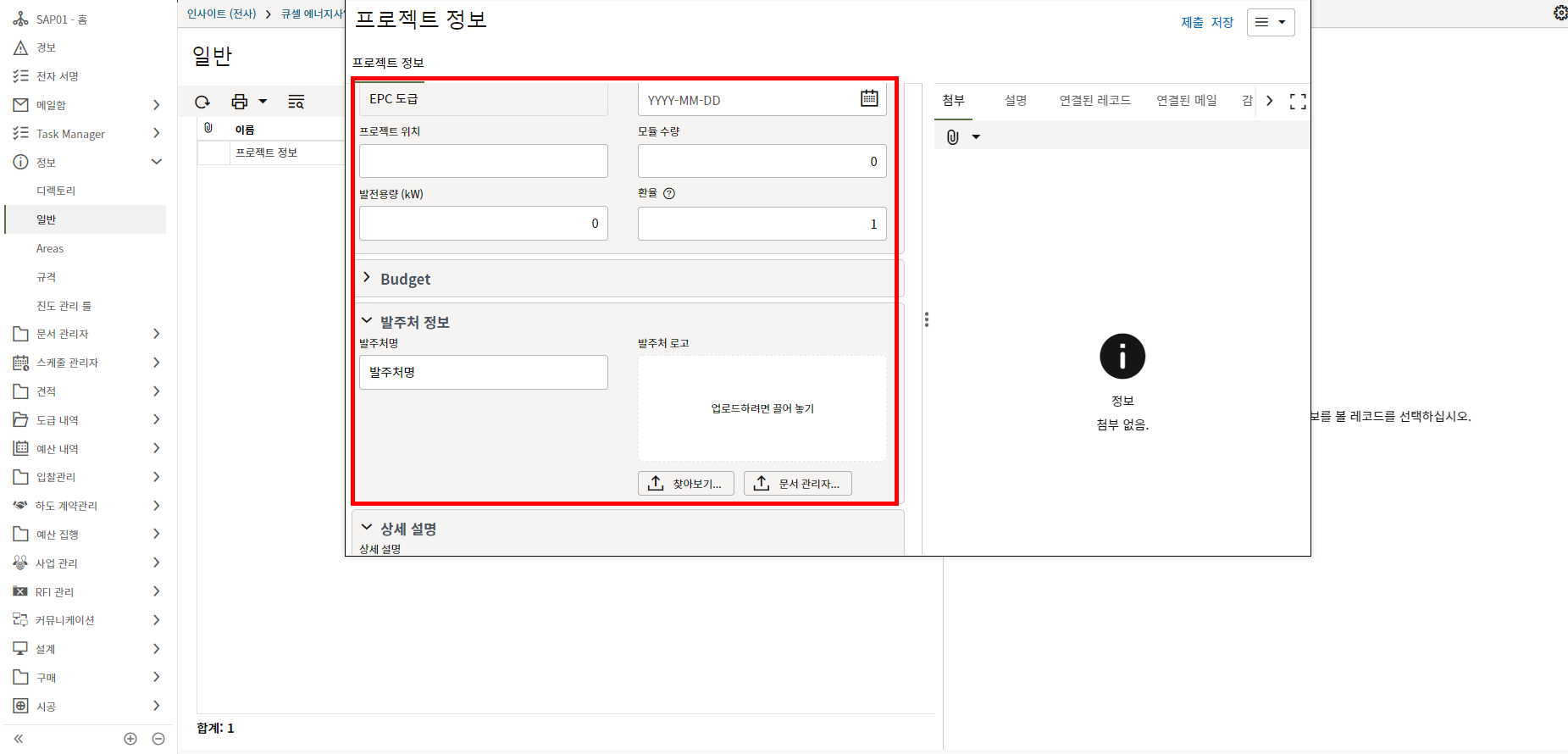Click the 문서 관리자 upload button
The height and width of the screenshot is (754, 1568).
797,484
